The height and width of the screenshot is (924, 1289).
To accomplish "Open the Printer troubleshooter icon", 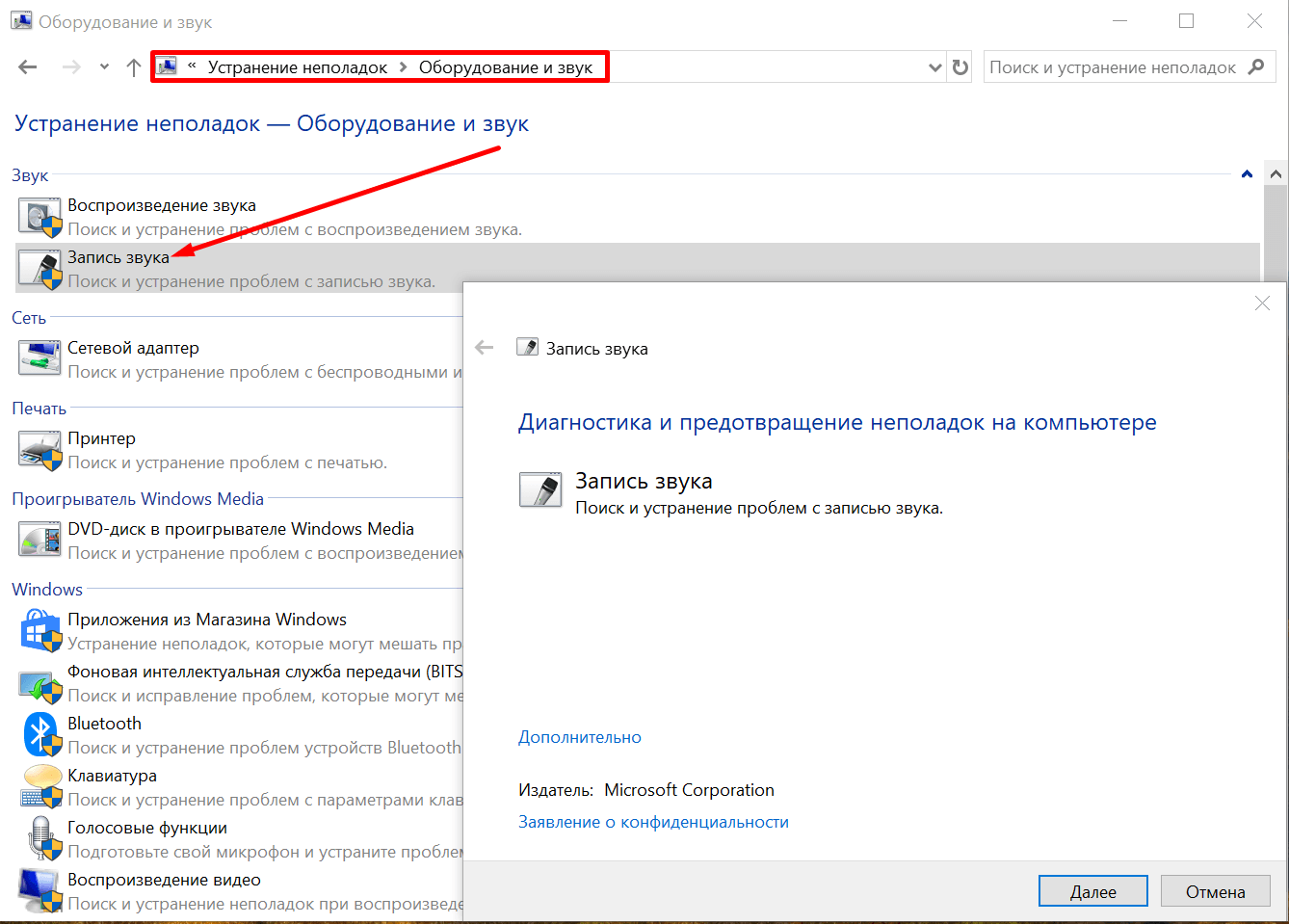I will point(39,450).
